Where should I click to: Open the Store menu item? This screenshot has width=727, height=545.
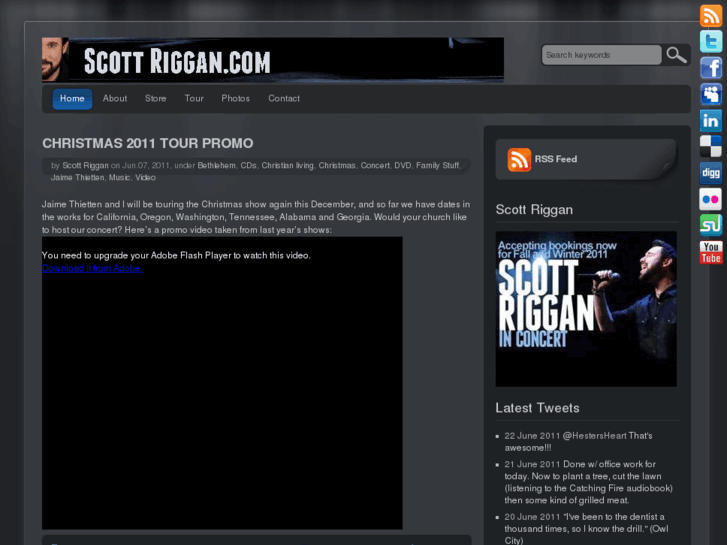click(x=155, y=99)
